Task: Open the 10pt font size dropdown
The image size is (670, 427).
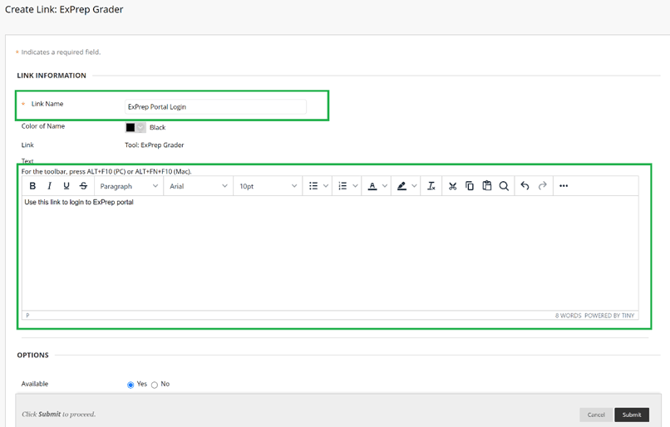Action: (268, 186)
